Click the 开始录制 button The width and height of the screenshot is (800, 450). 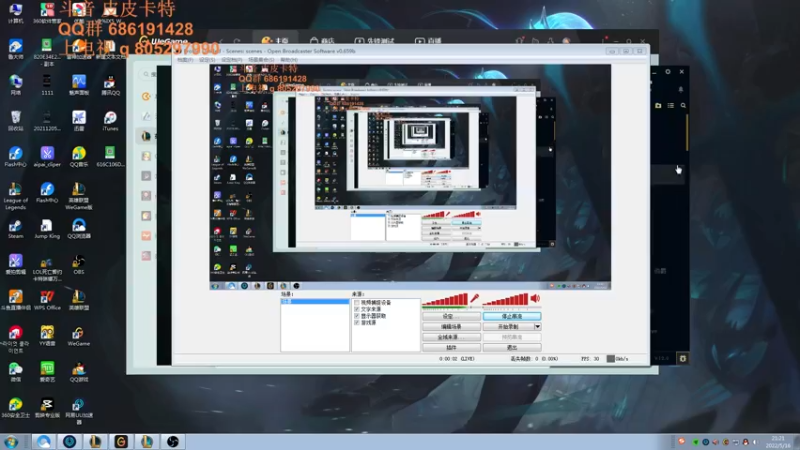tap(508, 327)
